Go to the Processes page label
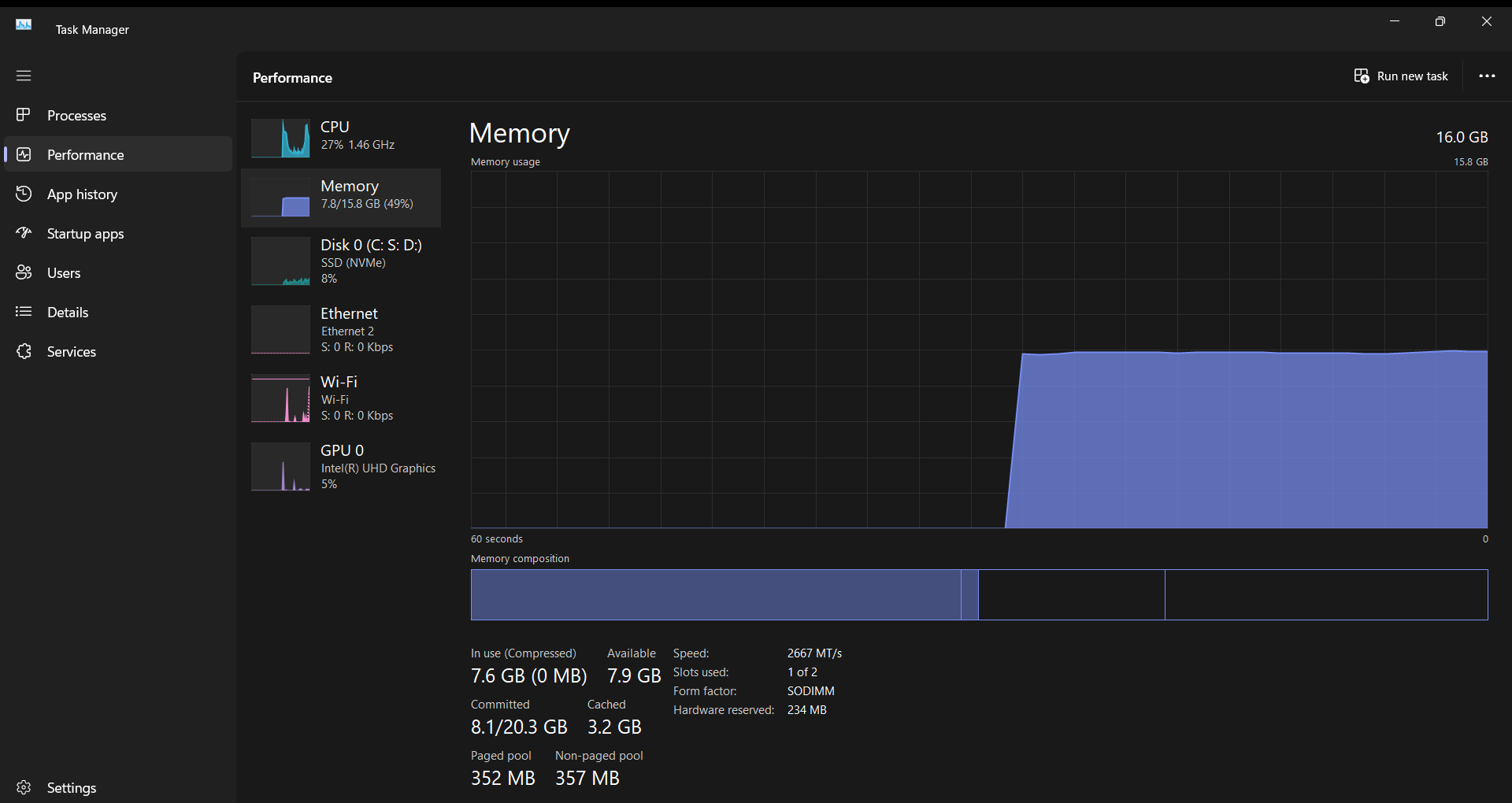 [76, 116]
